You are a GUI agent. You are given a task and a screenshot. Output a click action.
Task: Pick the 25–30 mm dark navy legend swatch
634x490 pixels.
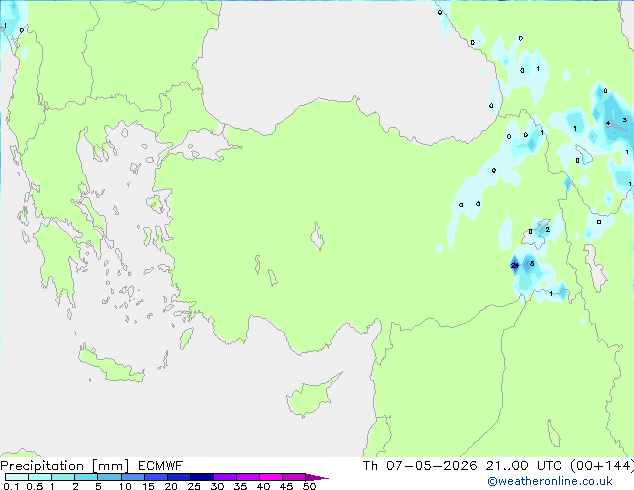pyautogui.click(x=201, y=477)
